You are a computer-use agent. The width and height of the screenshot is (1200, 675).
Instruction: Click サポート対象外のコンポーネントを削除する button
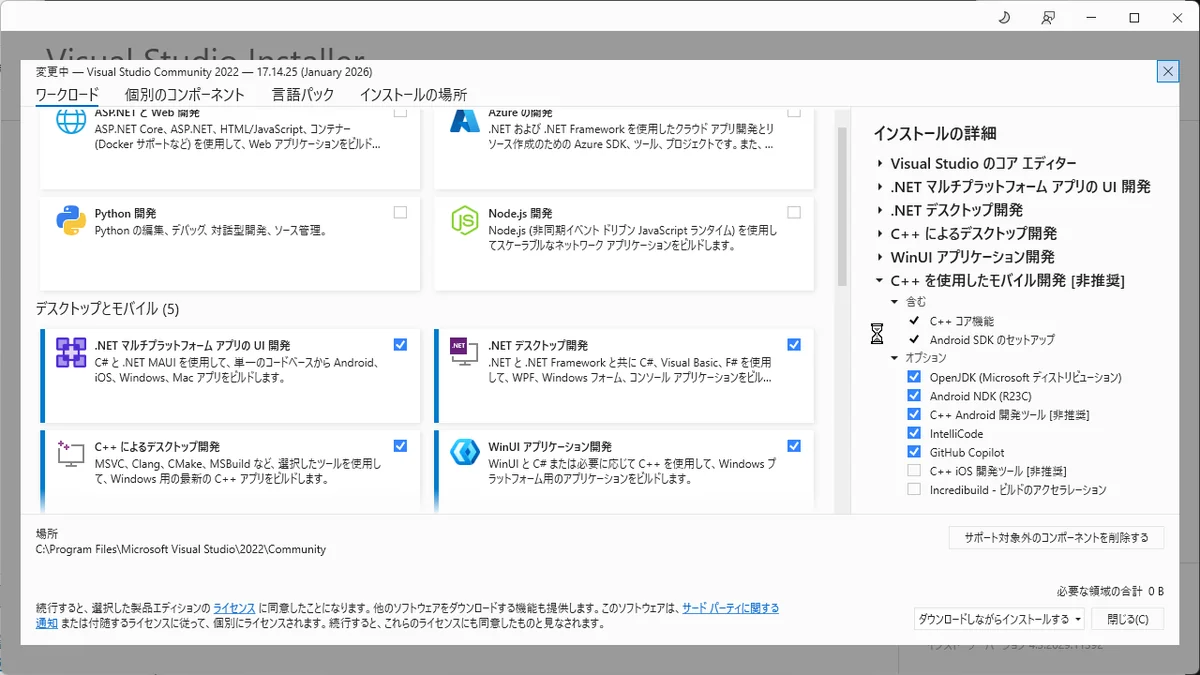[x=1056, y=538]
